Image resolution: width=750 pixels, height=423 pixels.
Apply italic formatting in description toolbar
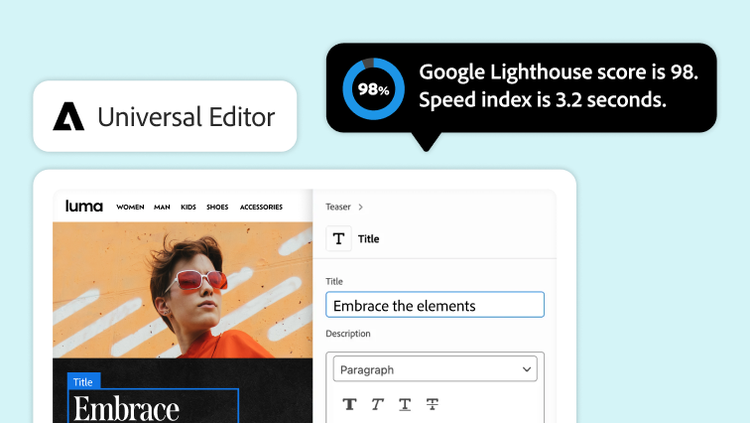[377, 404]
